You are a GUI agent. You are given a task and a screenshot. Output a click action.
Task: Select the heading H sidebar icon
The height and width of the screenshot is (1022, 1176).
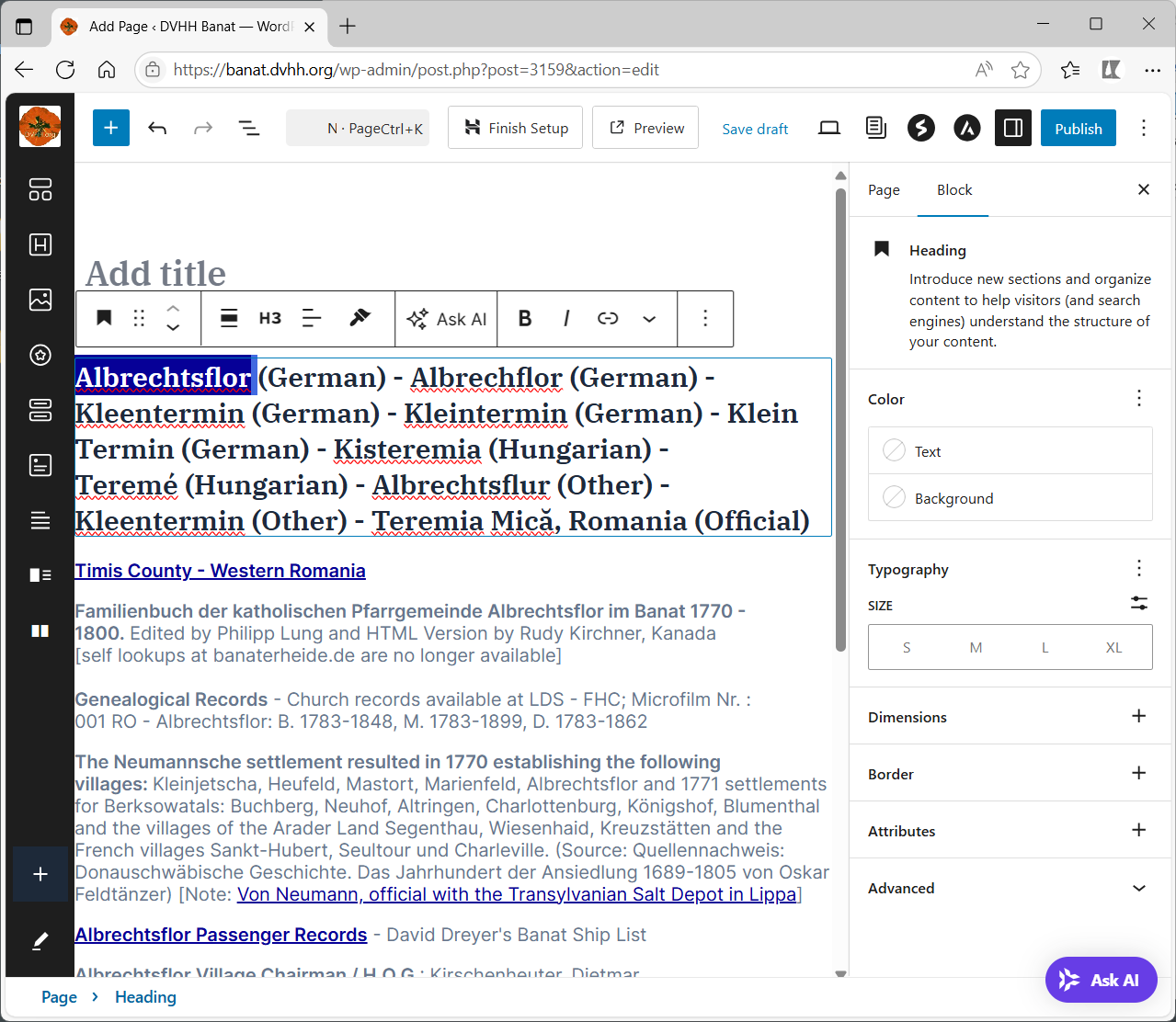(40, 244)
